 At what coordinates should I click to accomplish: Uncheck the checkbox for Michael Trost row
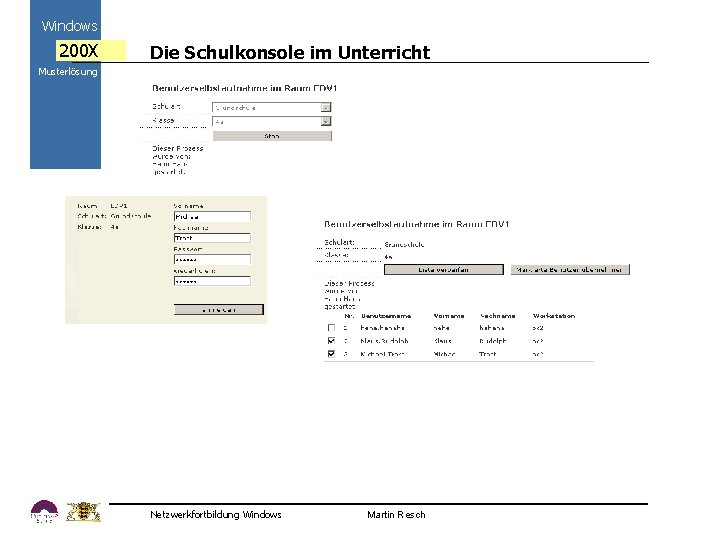(x=332, y=354)
